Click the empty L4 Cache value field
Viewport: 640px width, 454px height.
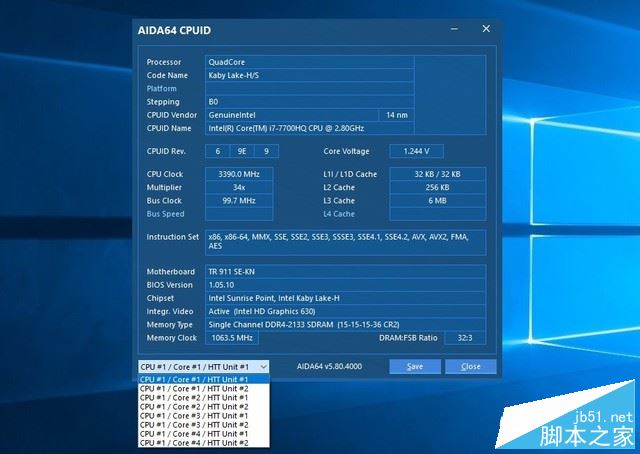tap(438, 214)
